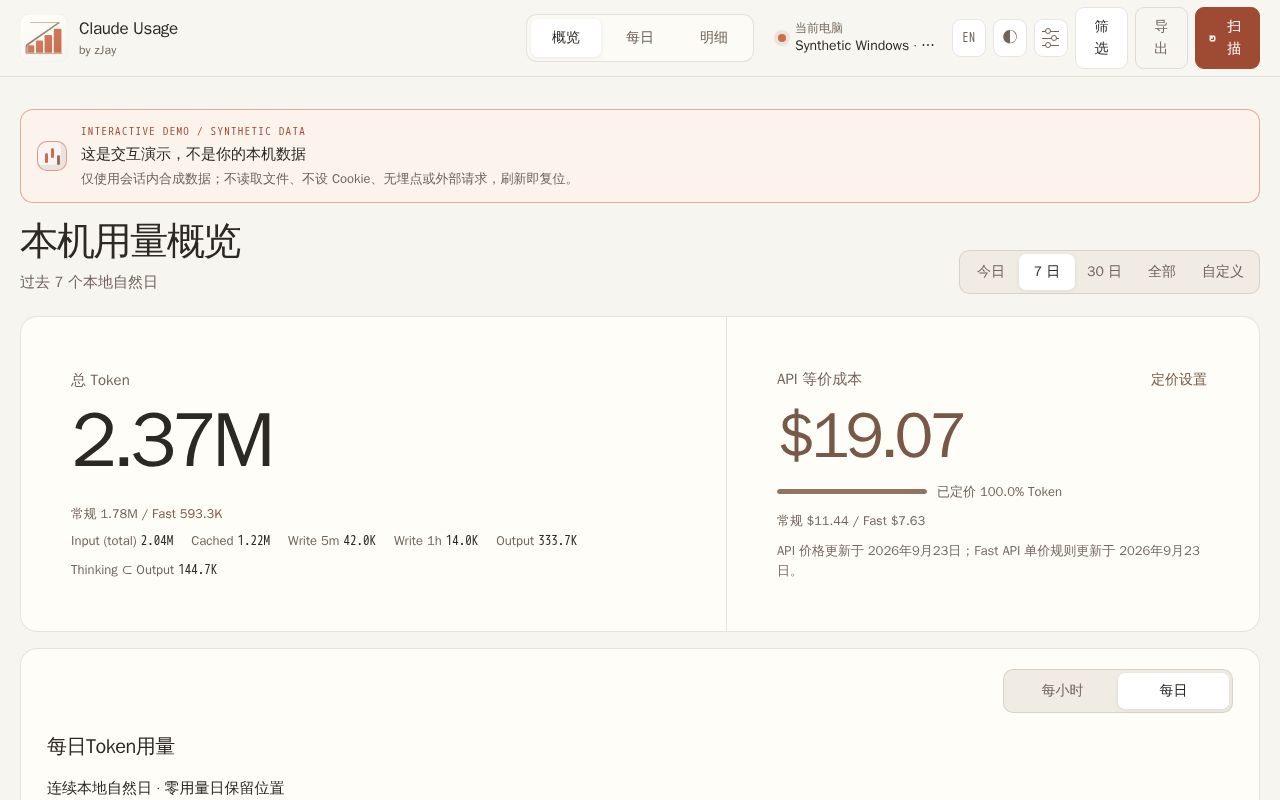Choose the 自定义 custom range

coord(1223,272)
